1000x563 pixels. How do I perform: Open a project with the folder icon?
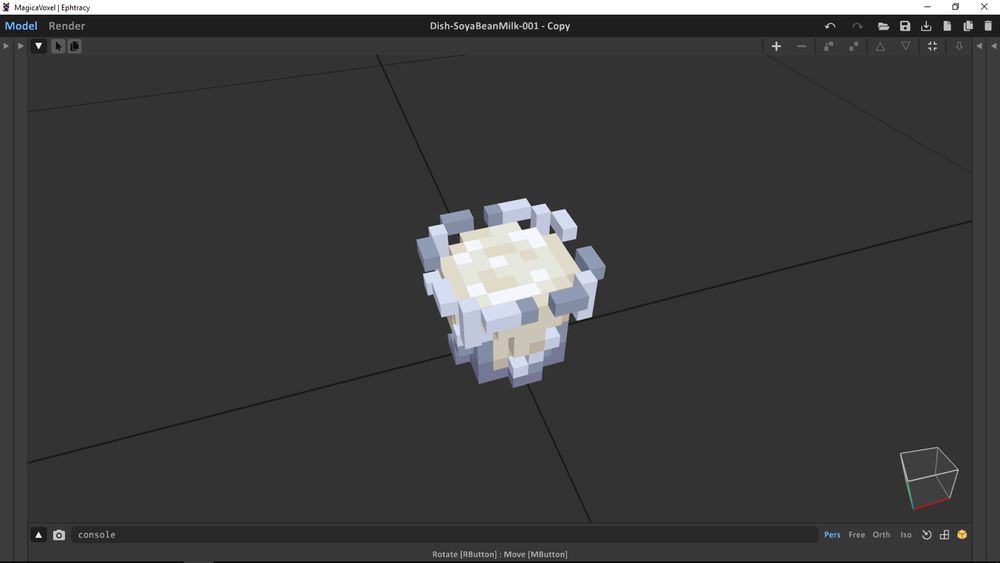tap(883, 26)
